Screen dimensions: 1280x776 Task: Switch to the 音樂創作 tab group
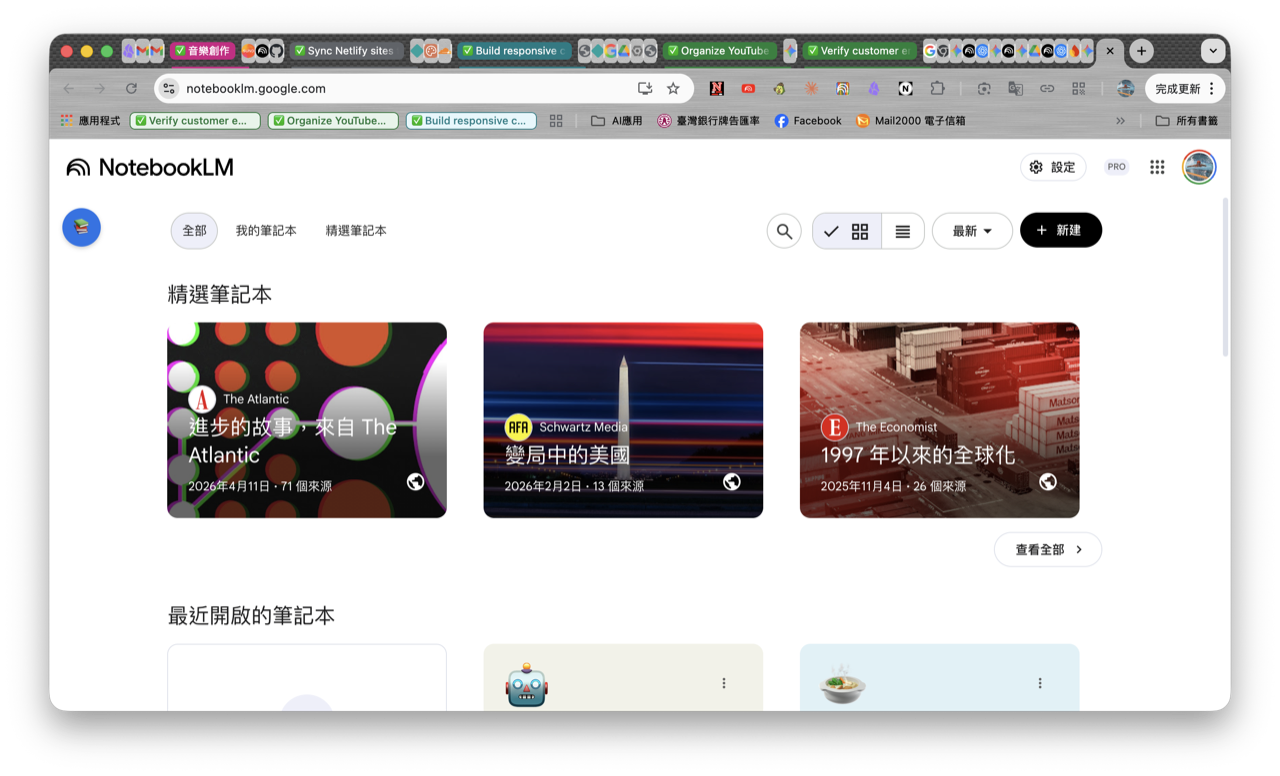tap(202, 50)
